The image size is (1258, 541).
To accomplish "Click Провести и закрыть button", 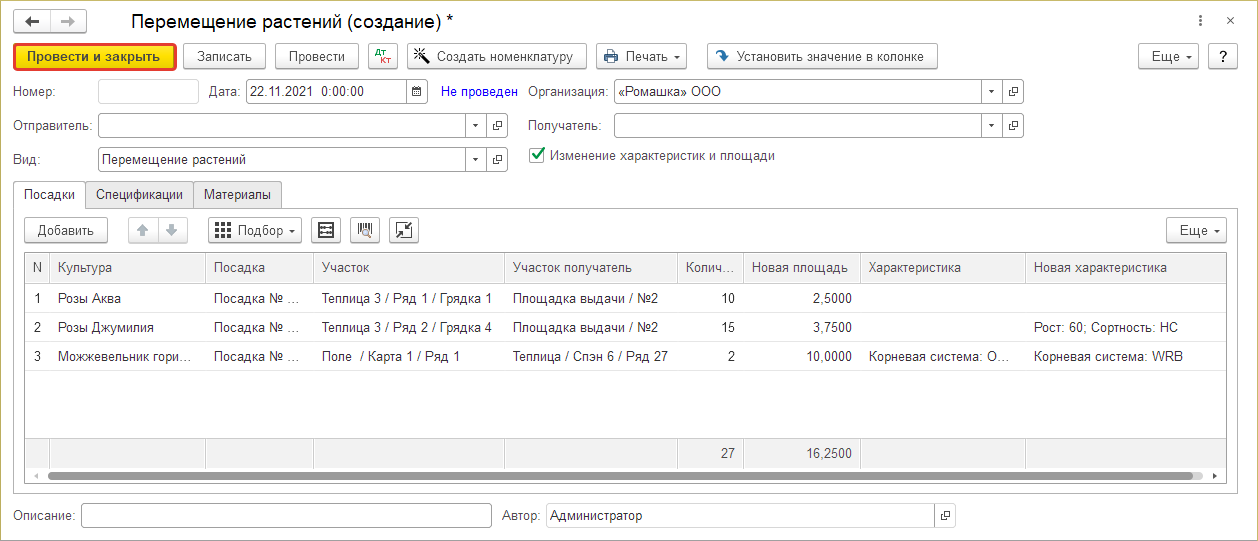I will point(94,57).
